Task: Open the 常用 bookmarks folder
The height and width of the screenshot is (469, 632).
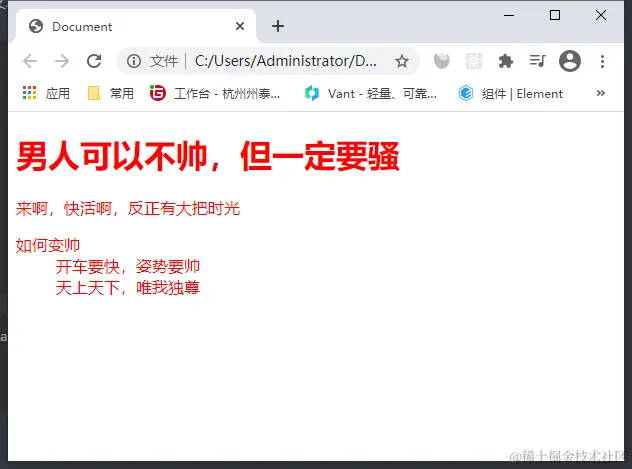Action: pos(110,93)
